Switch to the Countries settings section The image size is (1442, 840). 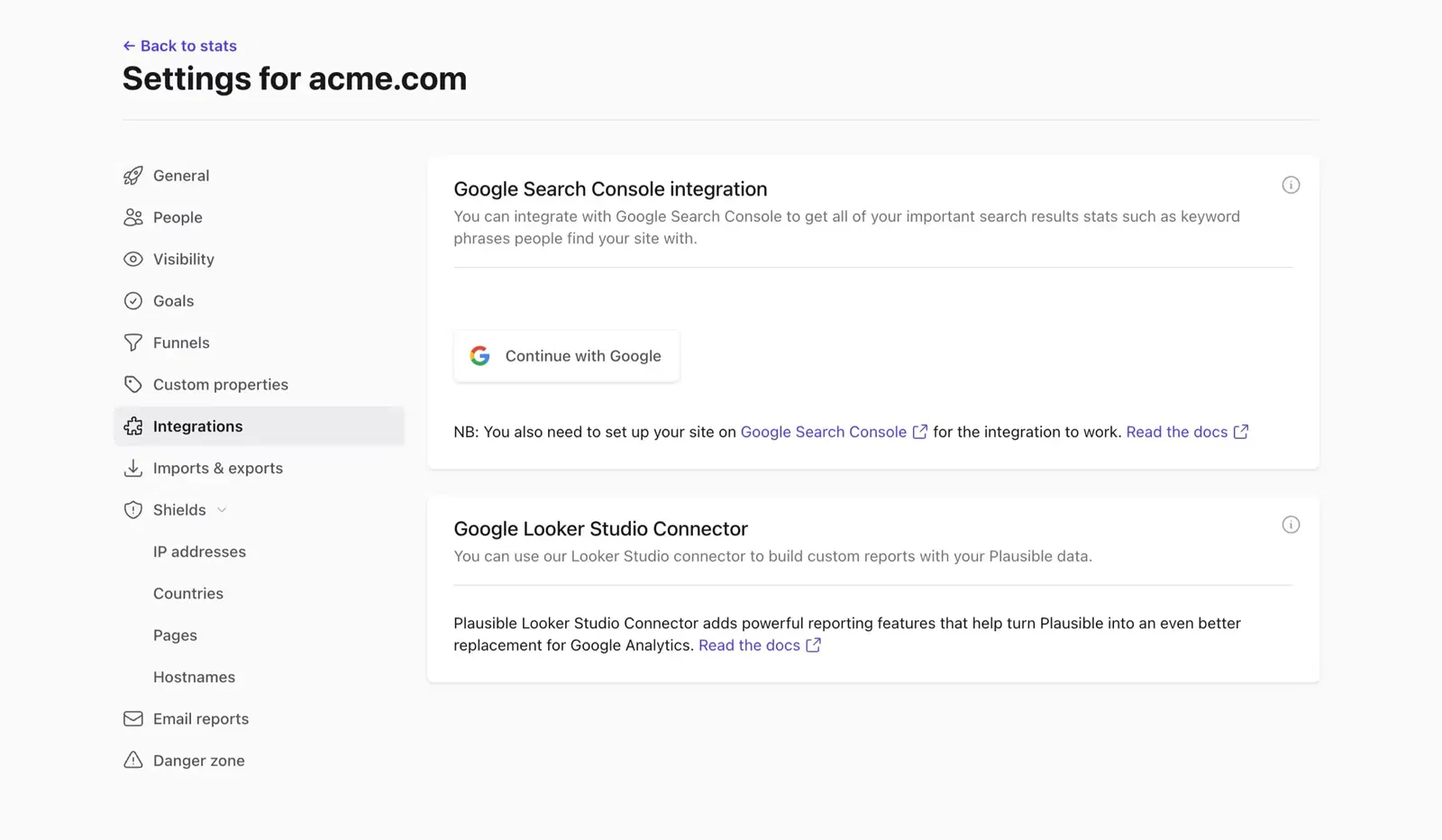pos(188,593)
